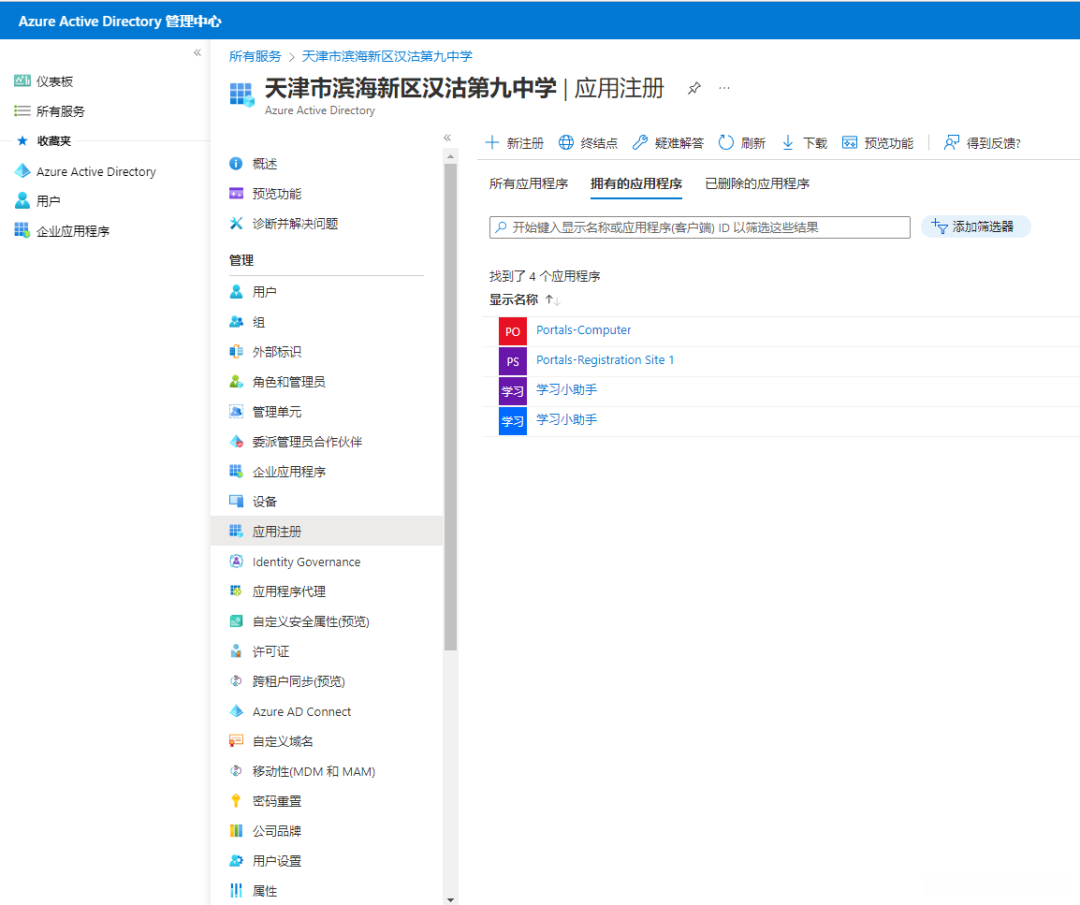1080x905 pixels.
Task: Select 应用注册 in the resource menu
Action: 326,531
